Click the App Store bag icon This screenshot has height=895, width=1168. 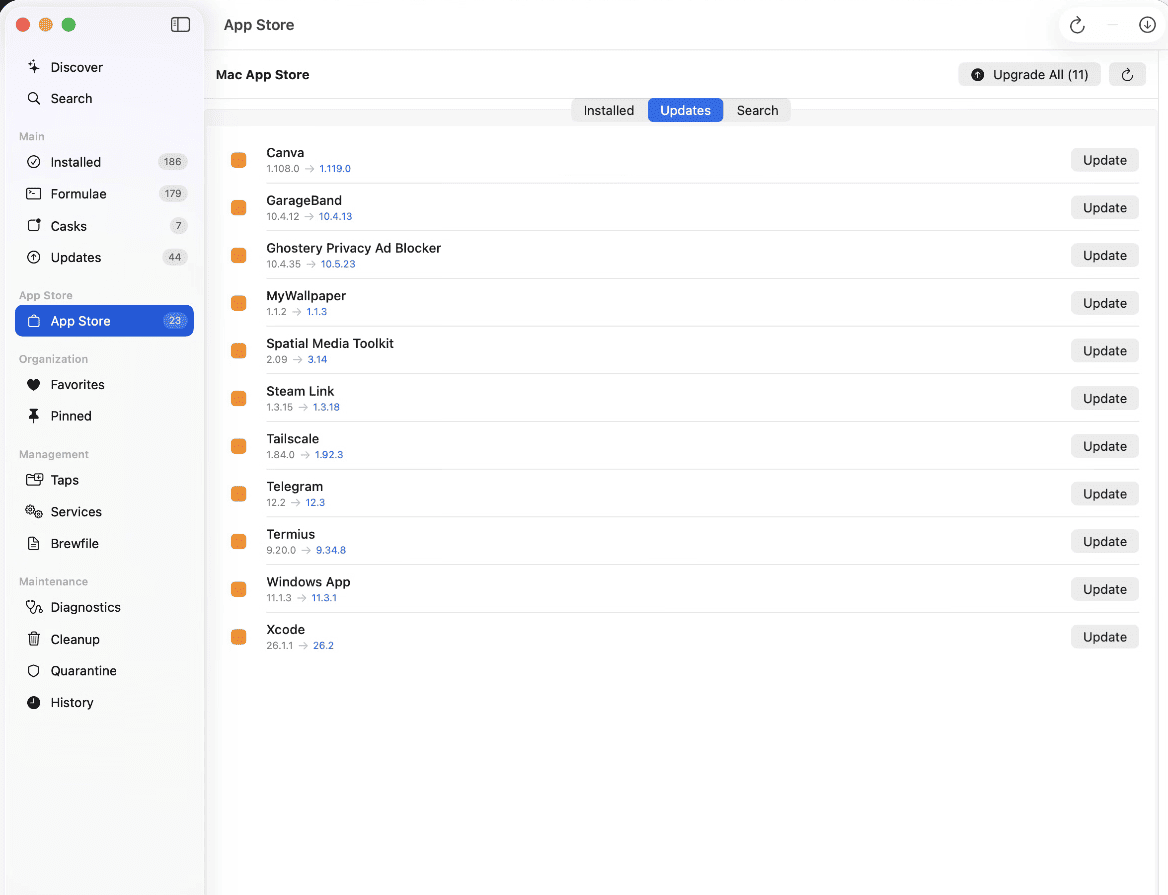34,321
